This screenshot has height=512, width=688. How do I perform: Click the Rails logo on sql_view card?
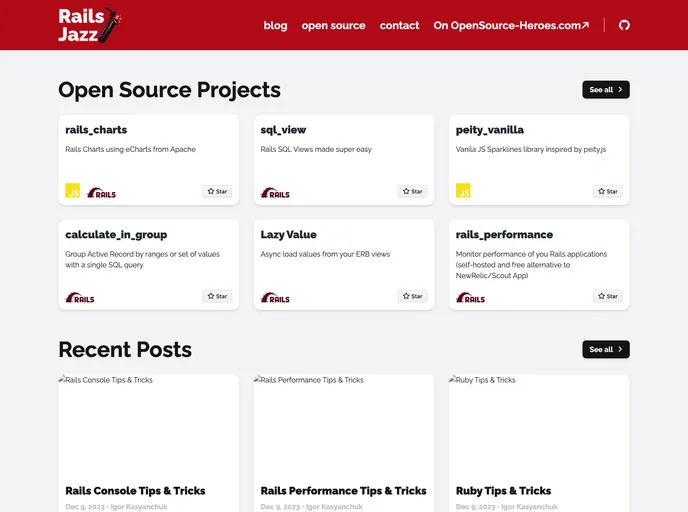(275, 193)
